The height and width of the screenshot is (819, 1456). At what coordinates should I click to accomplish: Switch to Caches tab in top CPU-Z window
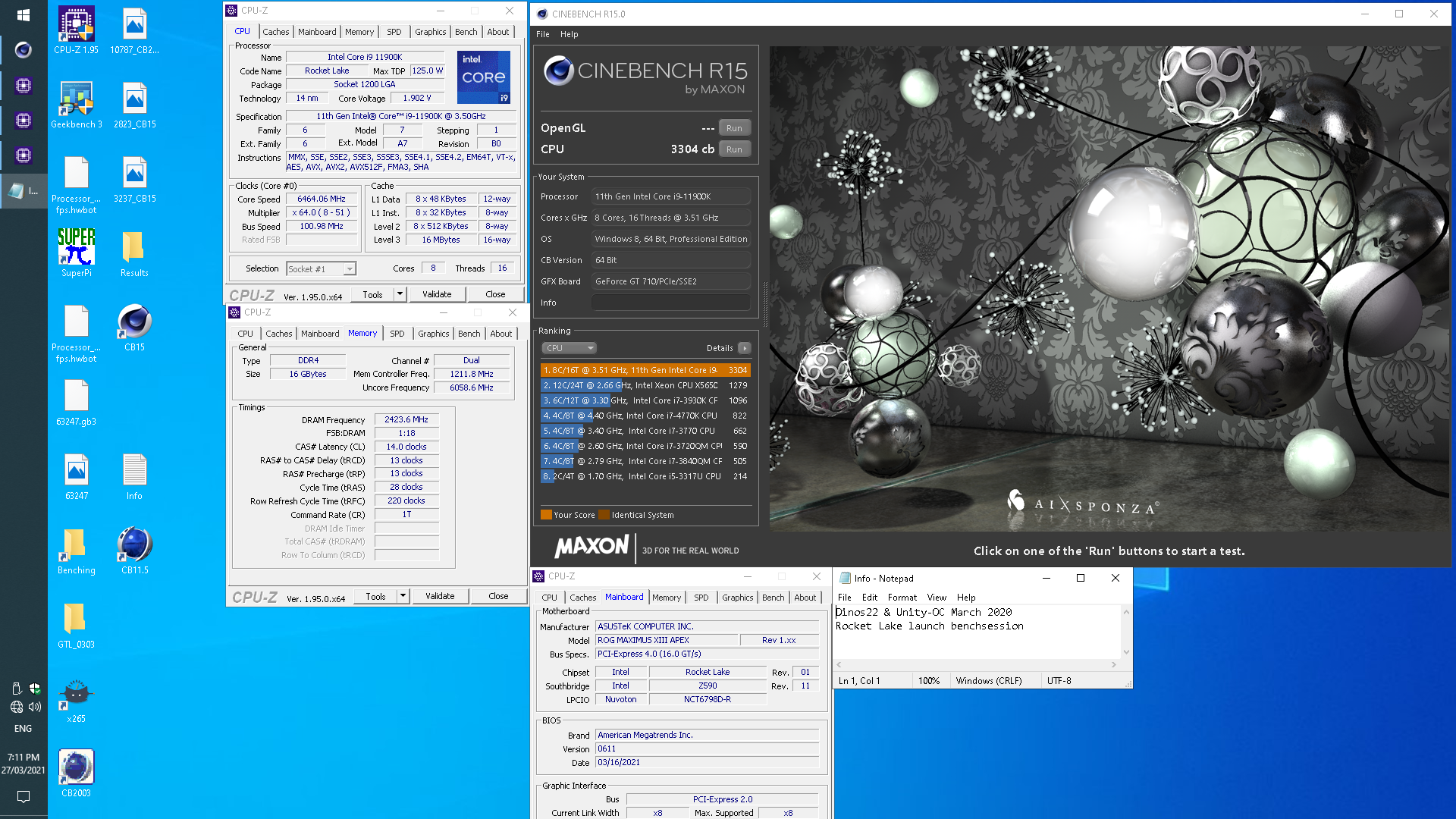pyautogui.click(x=275, y=32)
